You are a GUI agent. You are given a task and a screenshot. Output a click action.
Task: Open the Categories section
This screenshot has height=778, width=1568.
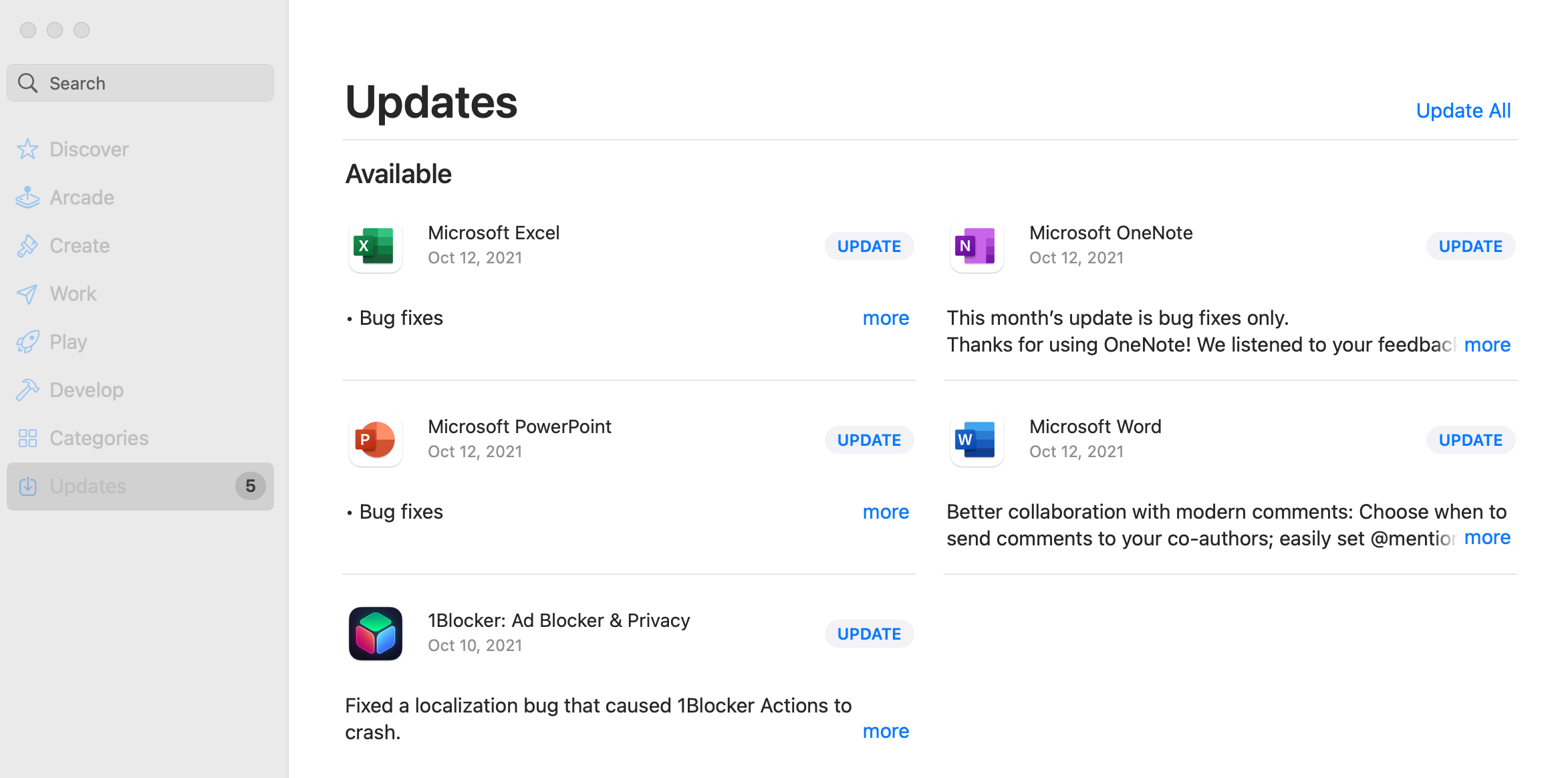pyautogui.click(x=98, y=438)
